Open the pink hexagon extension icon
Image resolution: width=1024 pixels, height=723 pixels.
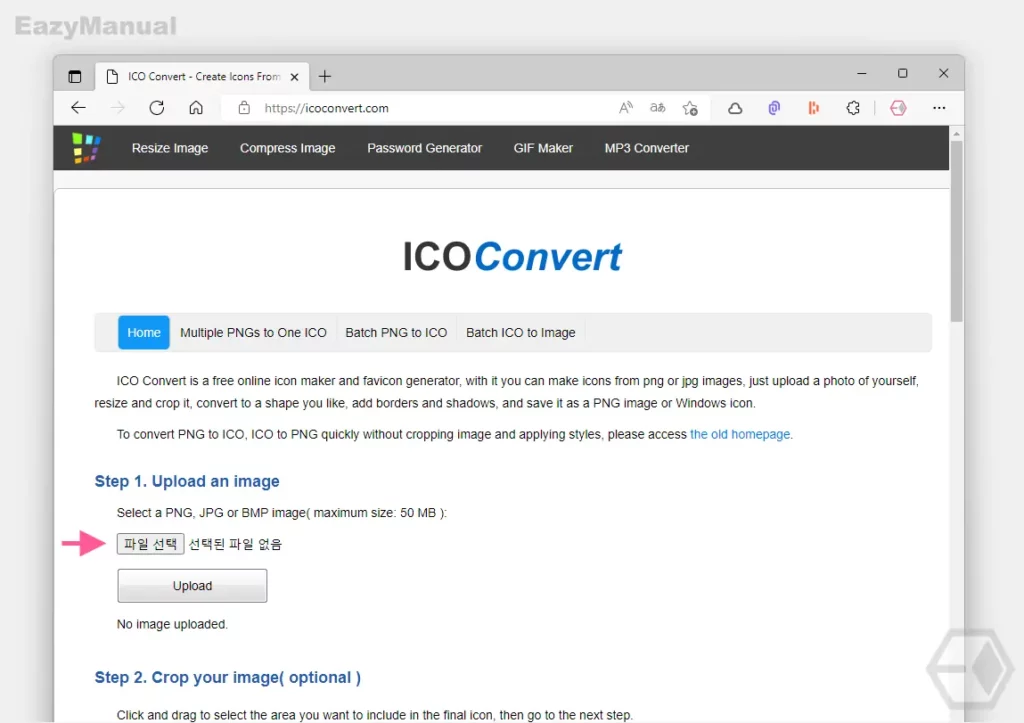tap(899, 107)
